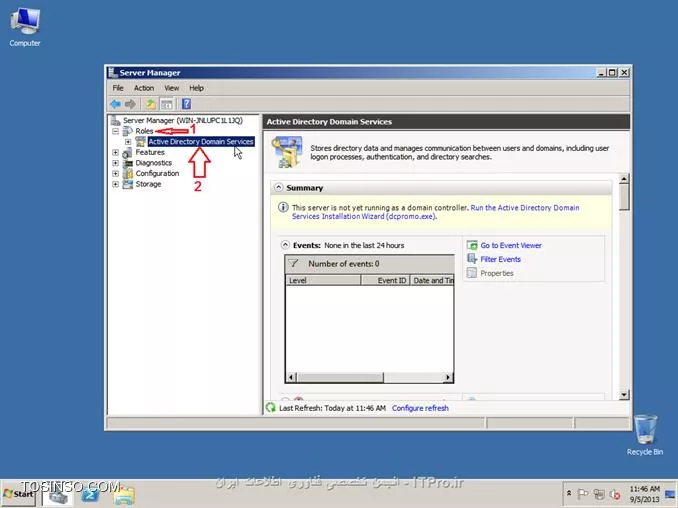Select the Roles tree item
Image resolution: width=678 pixels, height=508 pixels.
point(144,131)
